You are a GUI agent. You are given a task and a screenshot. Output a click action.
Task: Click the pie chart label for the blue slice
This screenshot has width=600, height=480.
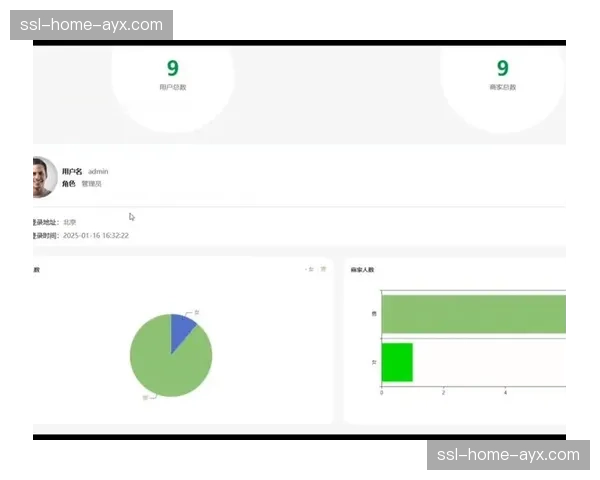tap(197, 313)
